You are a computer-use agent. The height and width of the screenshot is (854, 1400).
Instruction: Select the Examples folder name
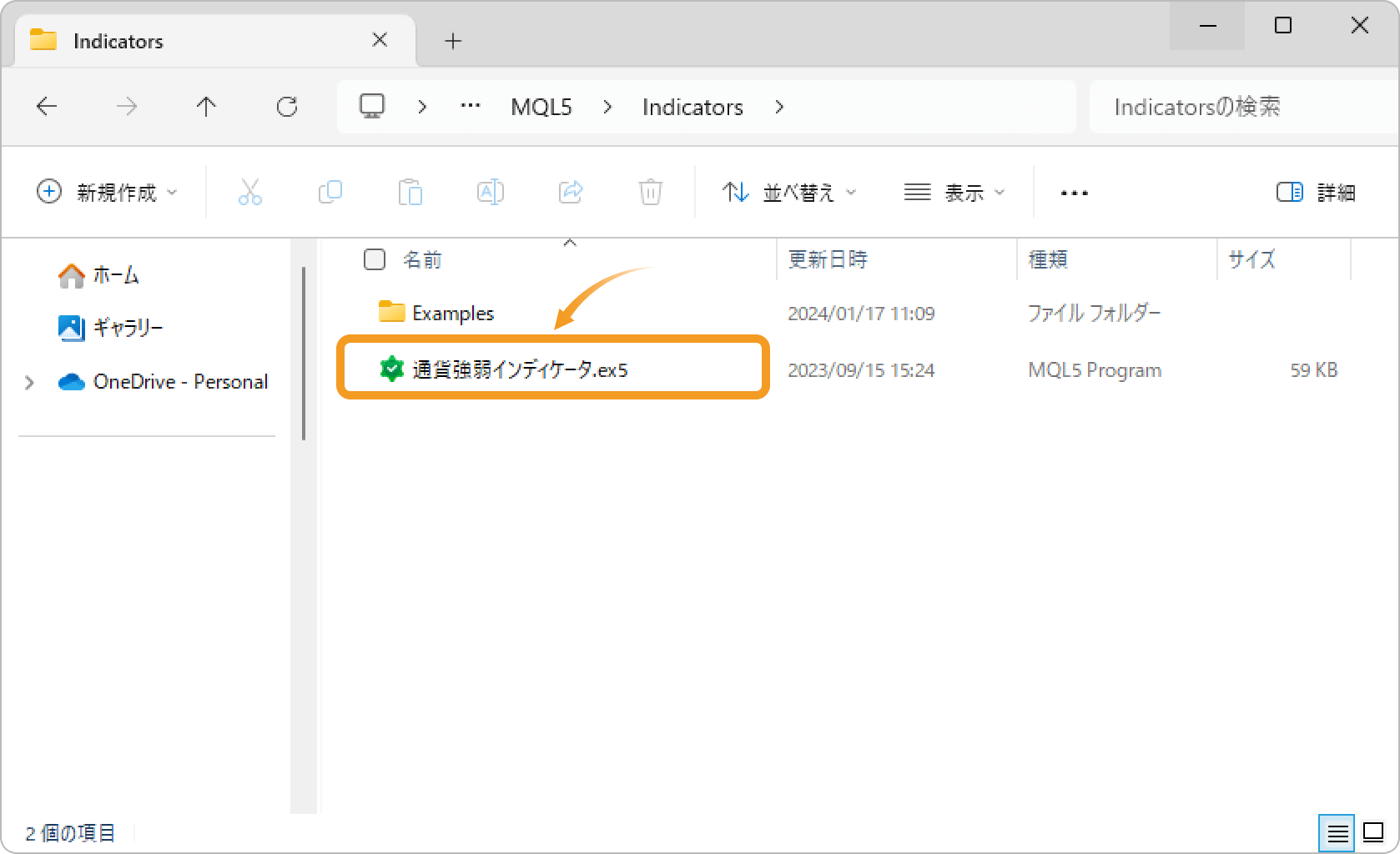pos(453,313)
